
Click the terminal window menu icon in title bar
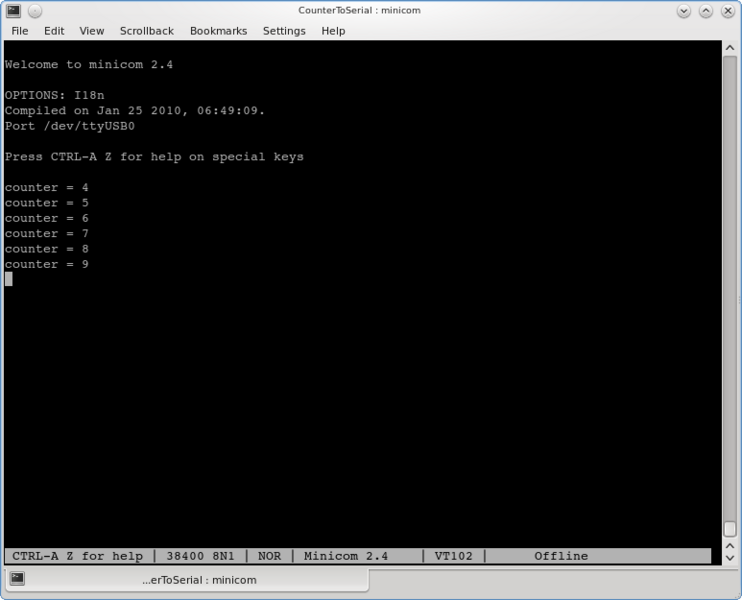pos(12,10)
